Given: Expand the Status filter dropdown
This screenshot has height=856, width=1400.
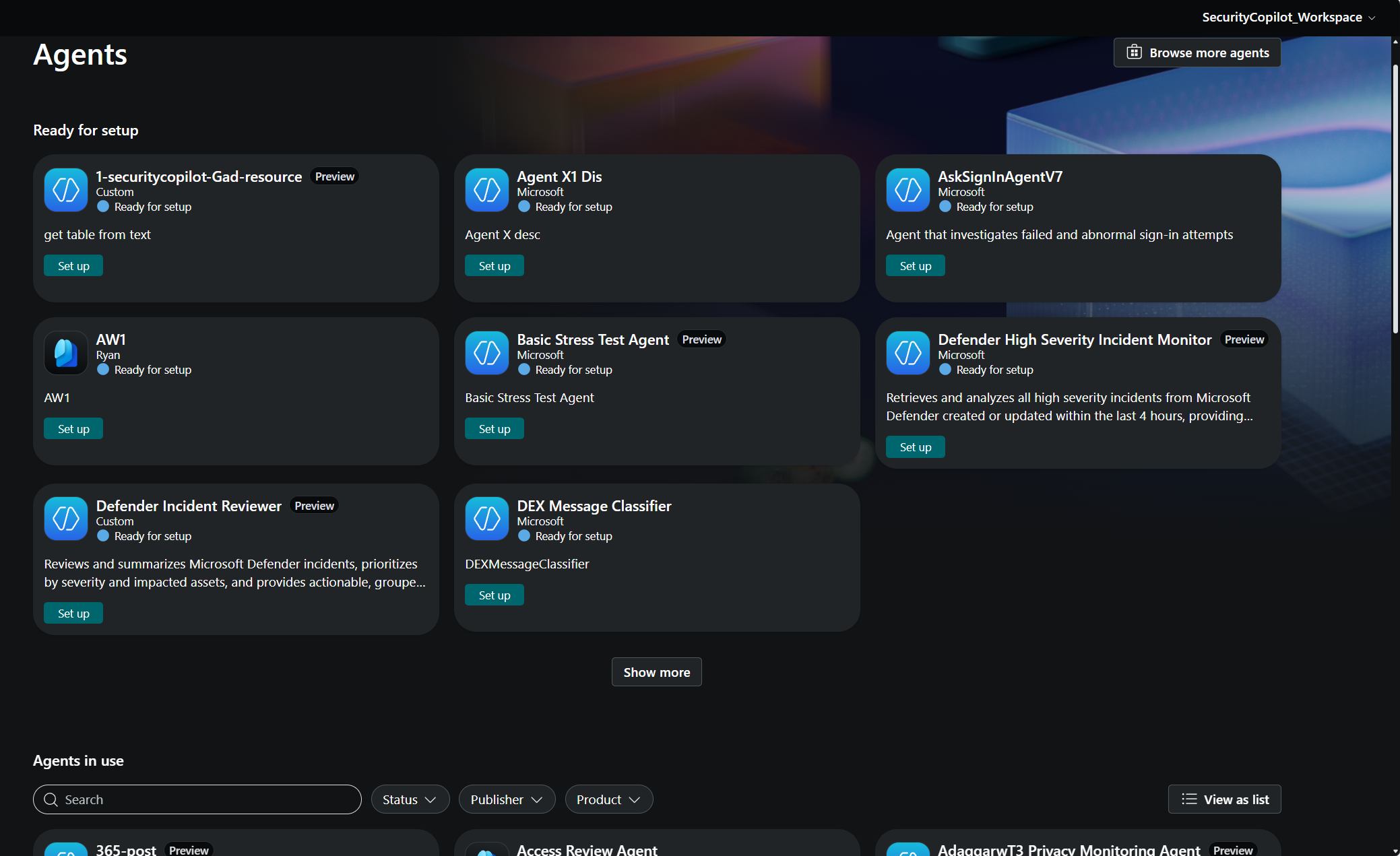Looking at the screenshot, I should pos(410,799).
